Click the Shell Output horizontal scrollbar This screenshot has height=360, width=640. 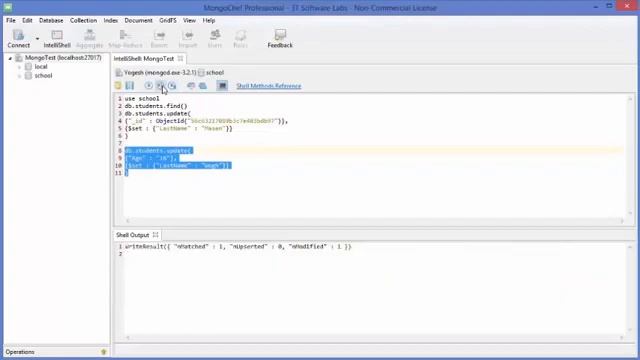pos(375,338)
